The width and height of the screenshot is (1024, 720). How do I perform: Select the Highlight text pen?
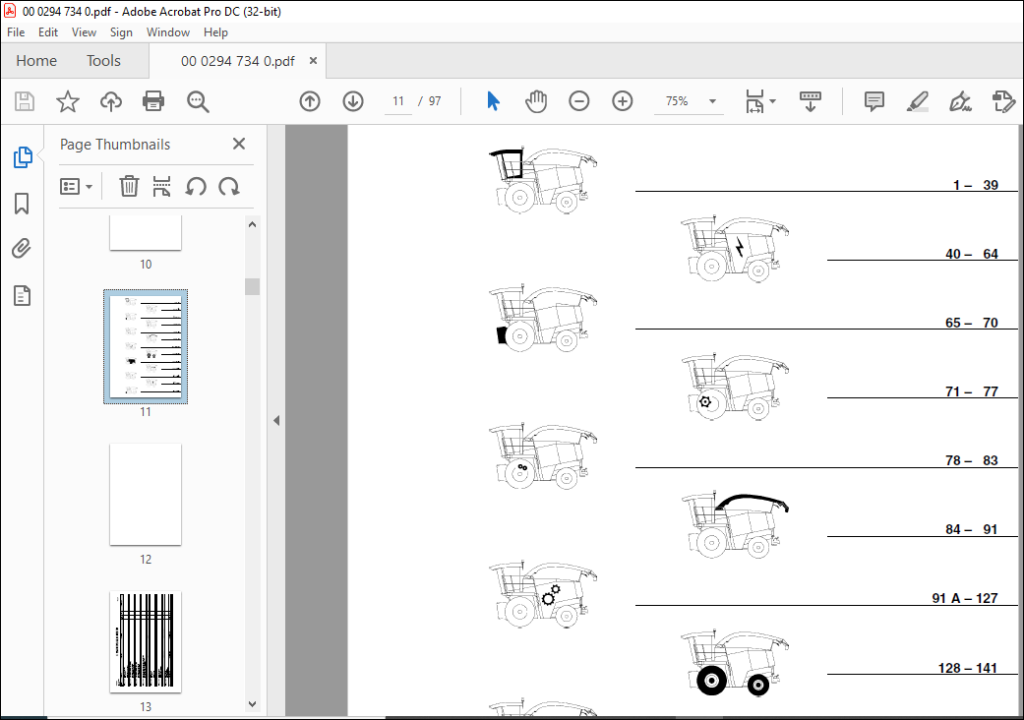[x=917, y=101]
